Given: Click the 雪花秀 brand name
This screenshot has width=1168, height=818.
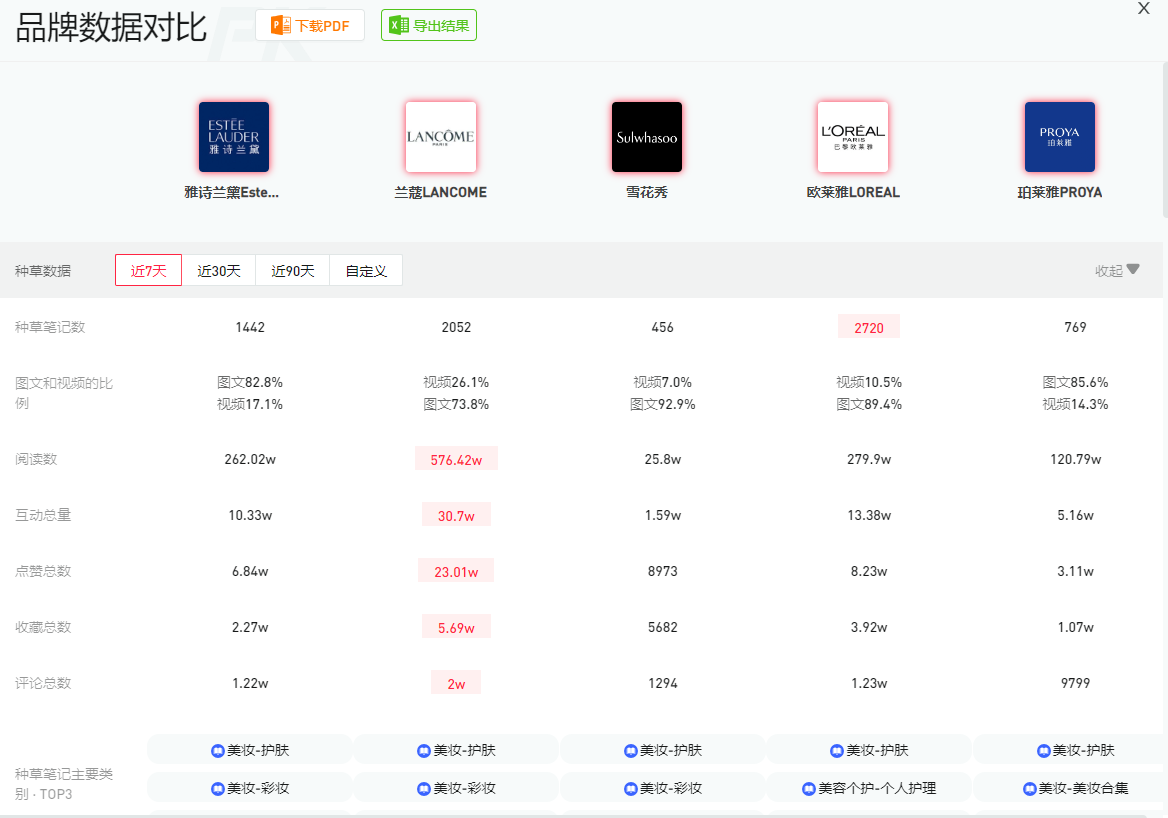Looking at the screenshot, I should (647, 192).
